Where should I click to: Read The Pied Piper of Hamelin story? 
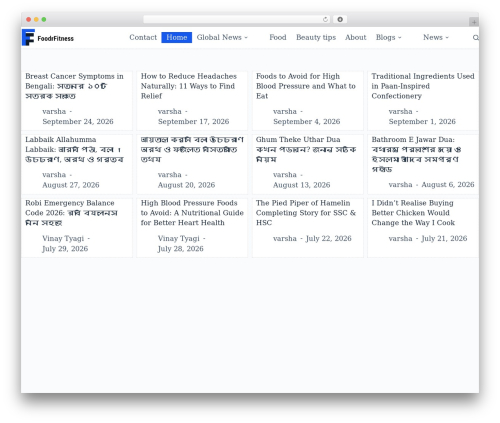point(306,213)
